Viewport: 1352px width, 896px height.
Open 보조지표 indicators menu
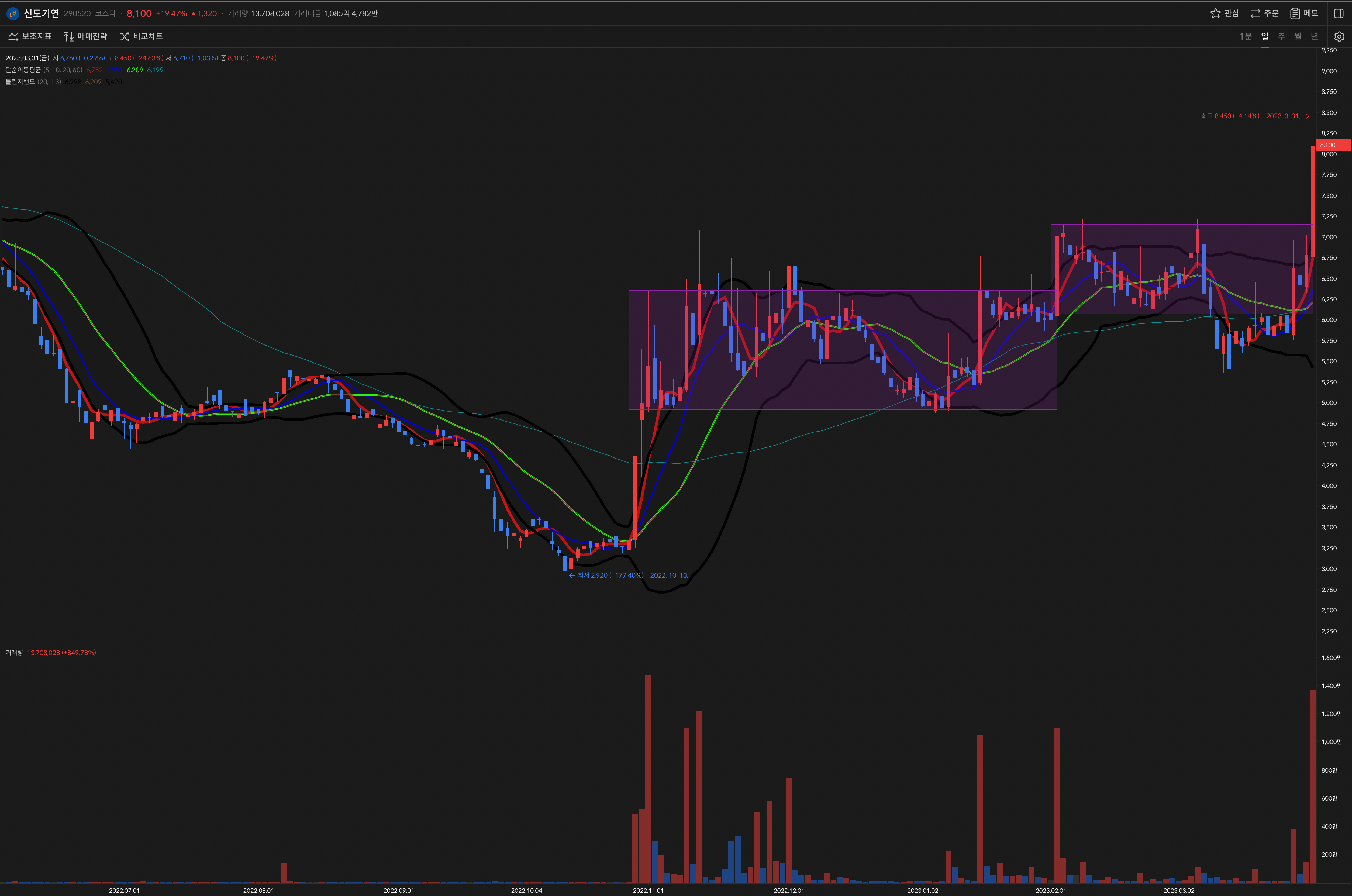pos(30,37)
